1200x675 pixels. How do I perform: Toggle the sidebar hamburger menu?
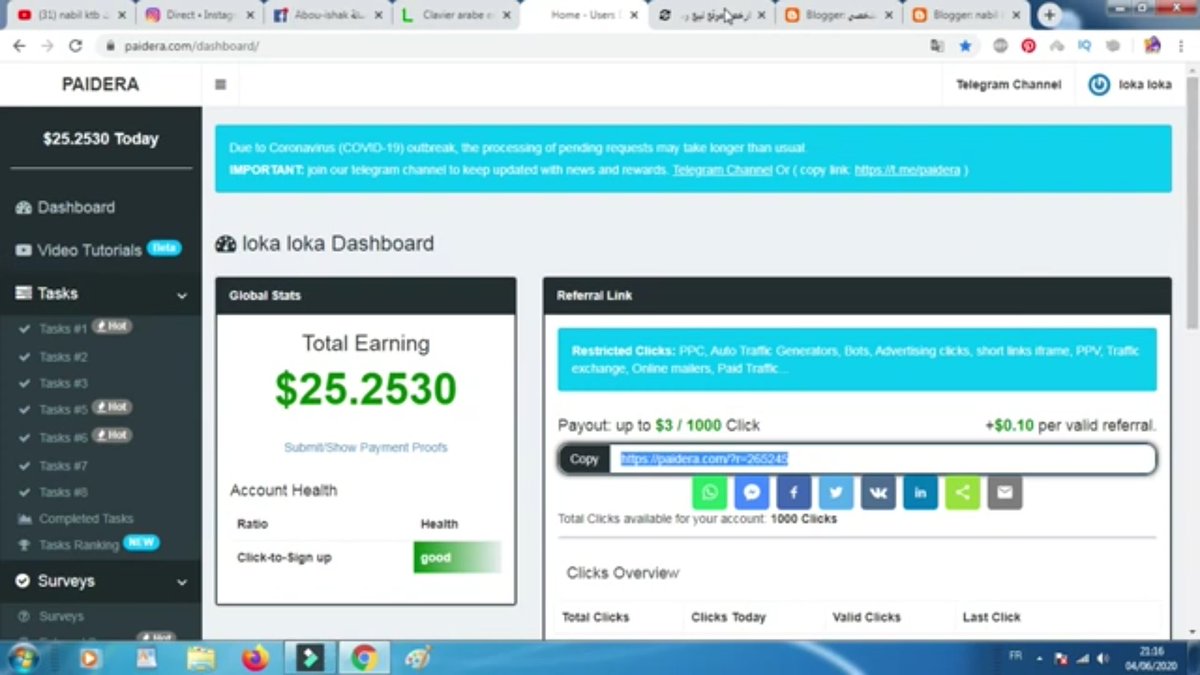[x=220, y=84]
